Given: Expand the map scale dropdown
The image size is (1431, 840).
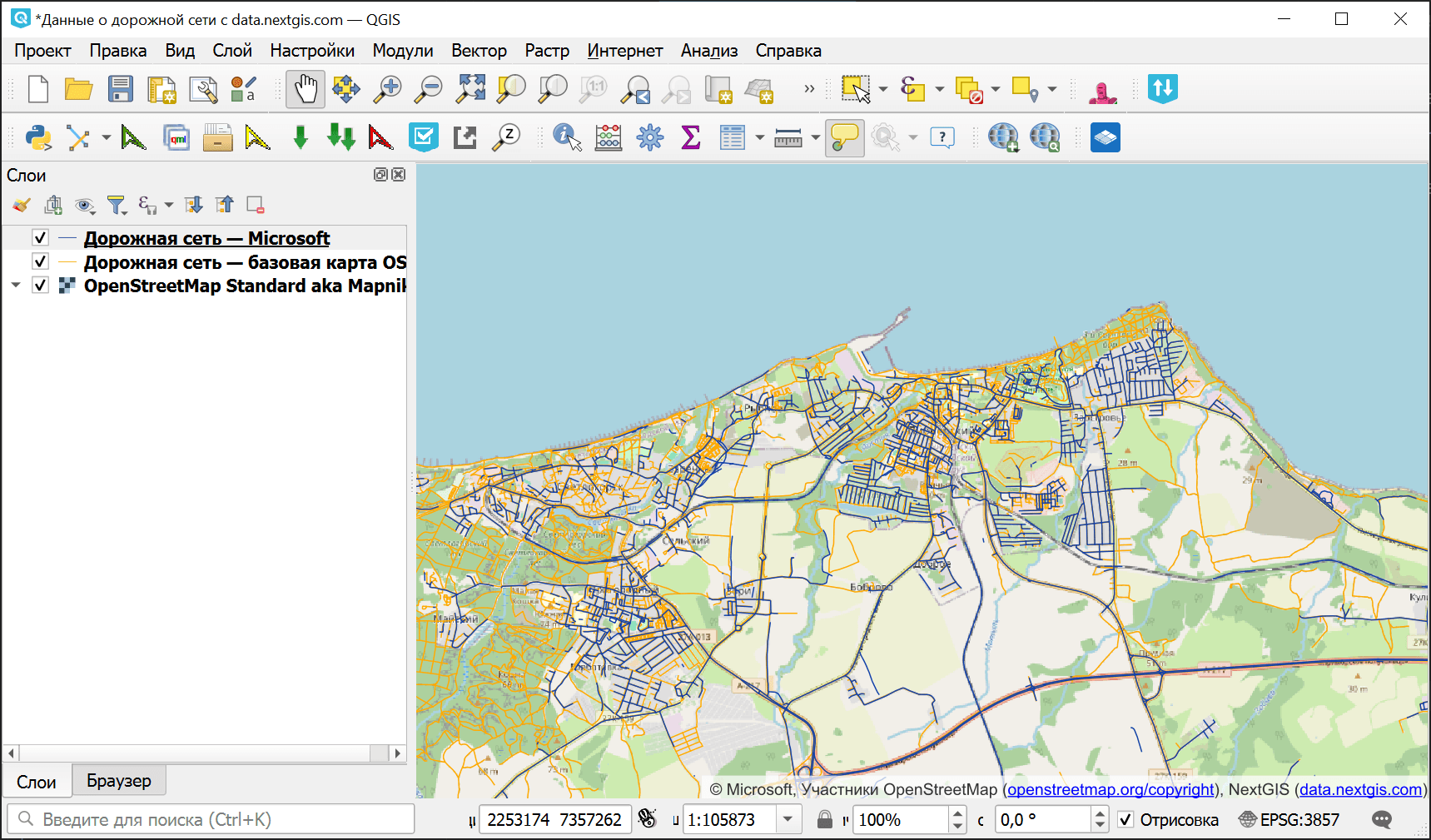Looking at the screenshot, I should [788, 820].
